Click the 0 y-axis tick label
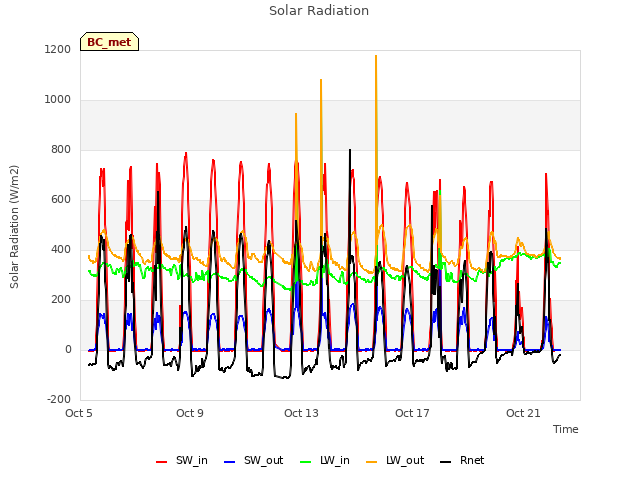Screen dimensions: 640x480 pos(68,350)
